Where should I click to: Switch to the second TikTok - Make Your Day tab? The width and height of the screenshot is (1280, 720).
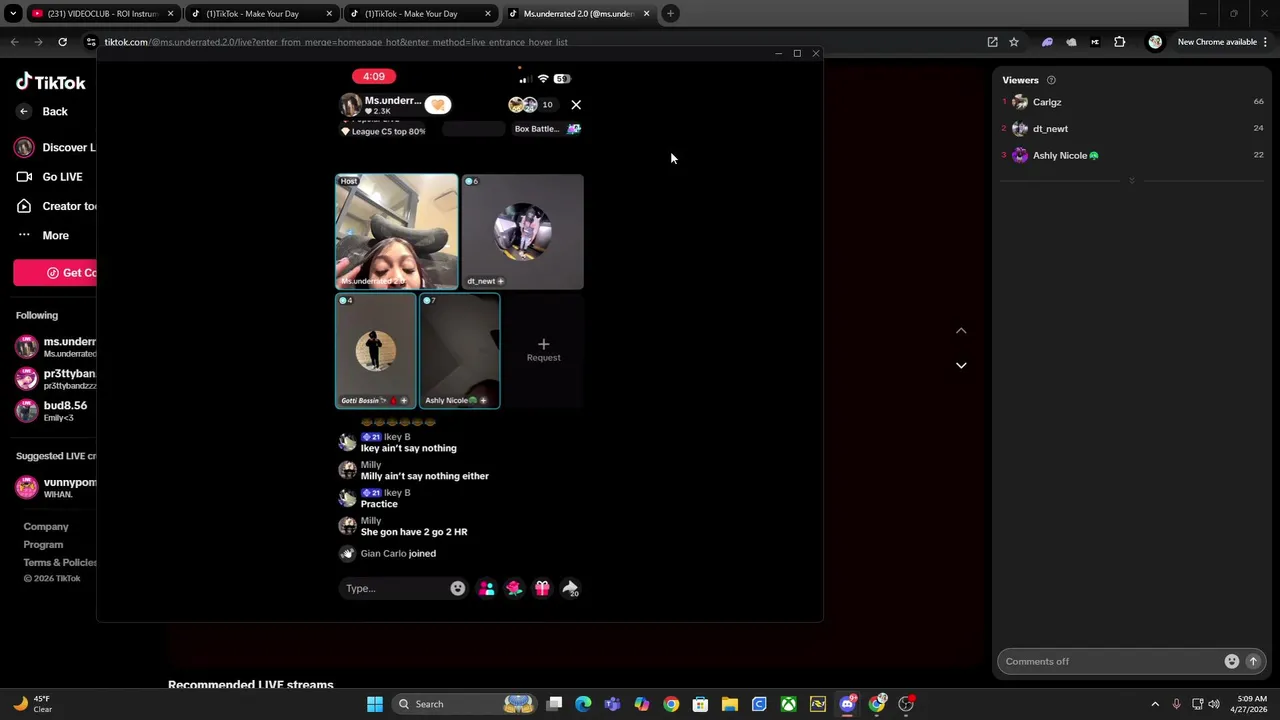[x=419, y=14]
